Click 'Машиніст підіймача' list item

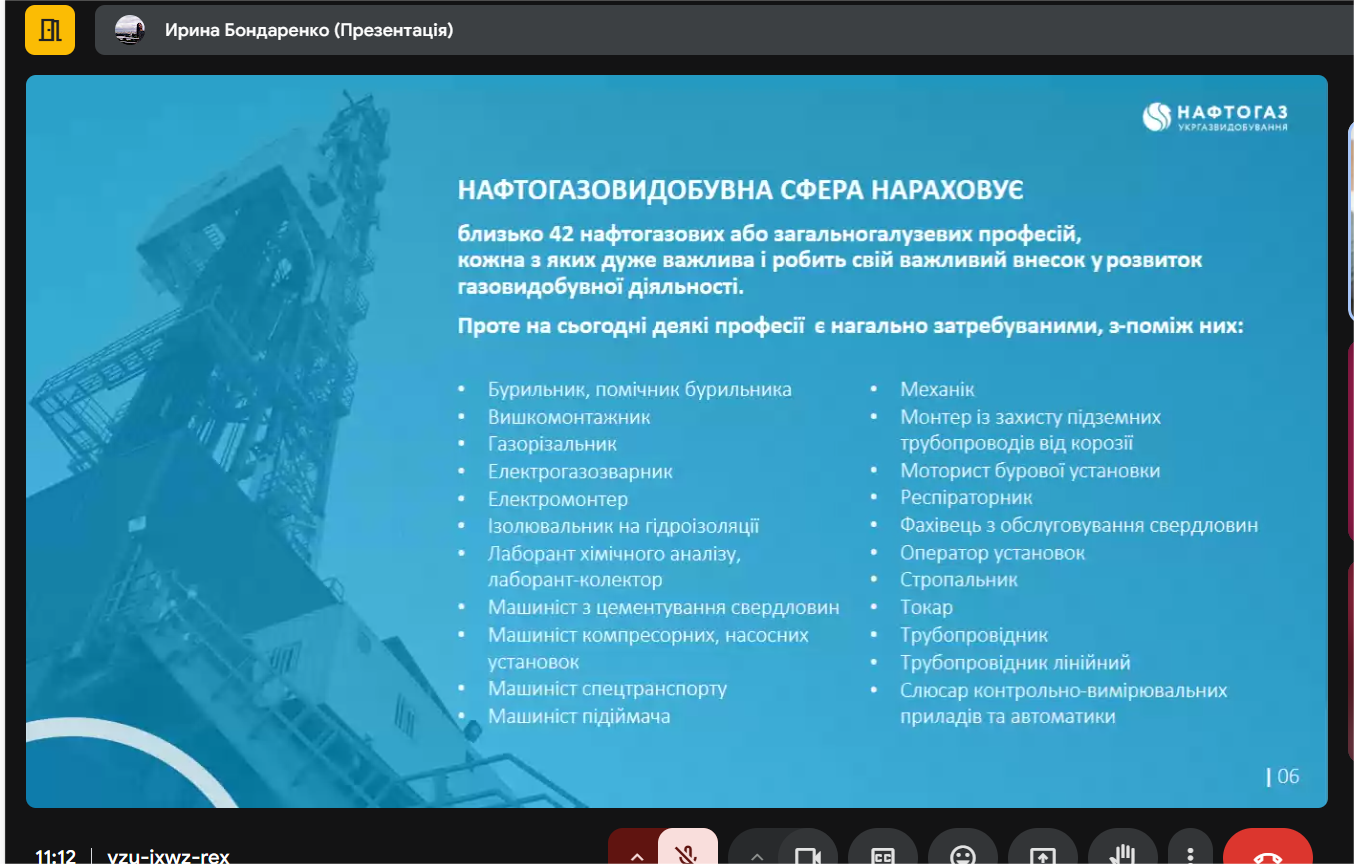click(x=579, y=716)
